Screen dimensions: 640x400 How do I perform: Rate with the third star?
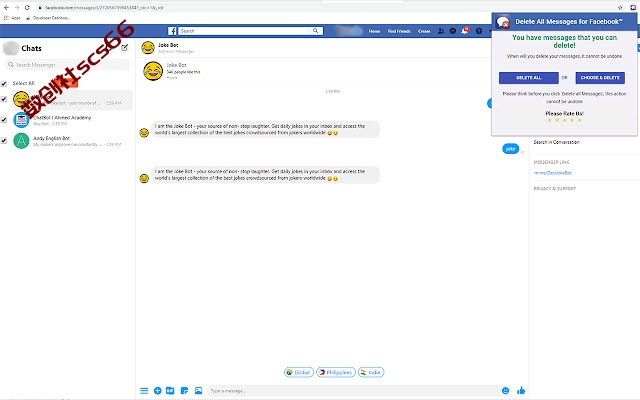point(564,120)
